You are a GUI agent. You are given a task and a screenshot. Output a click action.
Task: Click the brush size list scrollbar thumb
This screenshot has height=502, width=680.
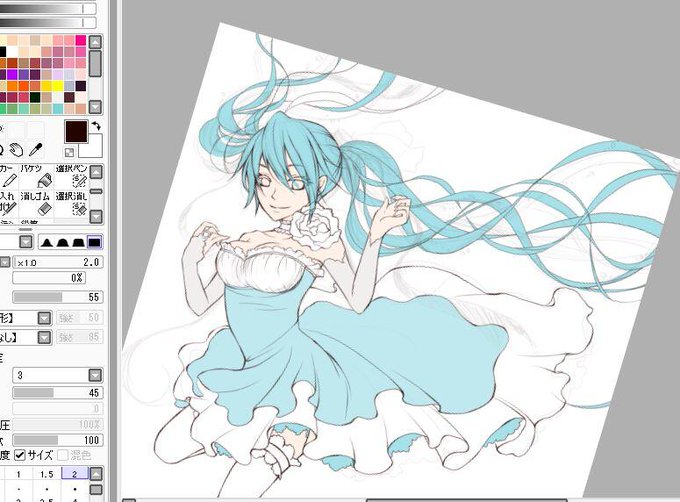tap(96, 490)
